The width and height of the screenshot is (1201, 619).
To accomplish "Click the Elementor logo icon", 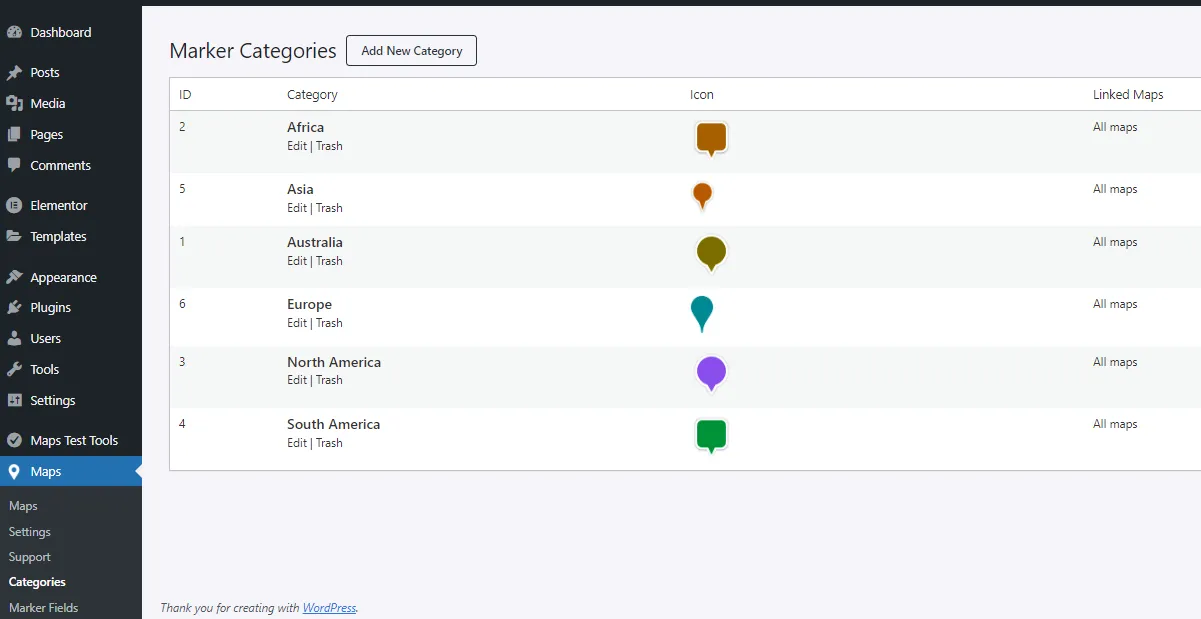I will tap(14, 205).
